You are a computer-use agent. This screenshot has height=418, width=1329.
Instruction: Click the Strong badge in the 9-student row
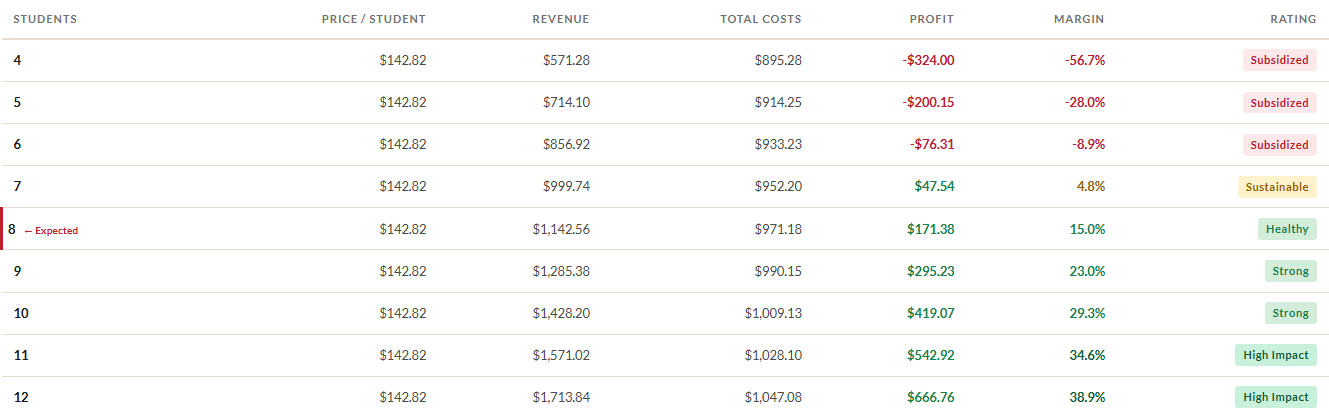click(1290, 271)
